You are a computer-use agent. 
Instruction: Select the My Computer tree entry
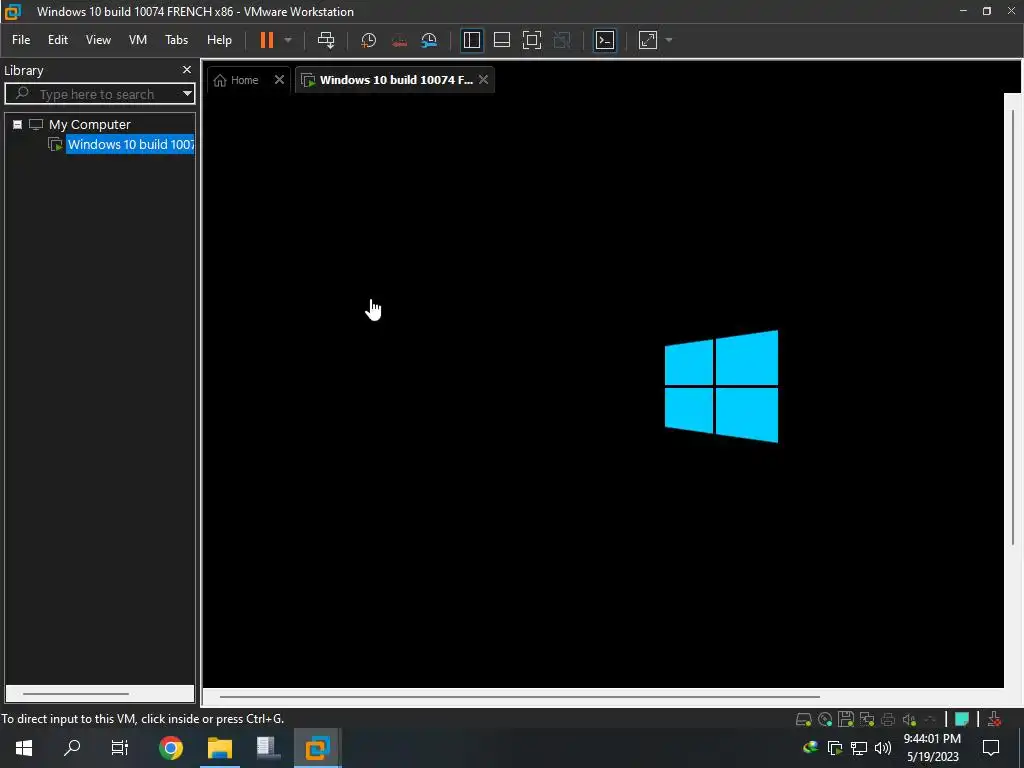[x=89, y=124]
